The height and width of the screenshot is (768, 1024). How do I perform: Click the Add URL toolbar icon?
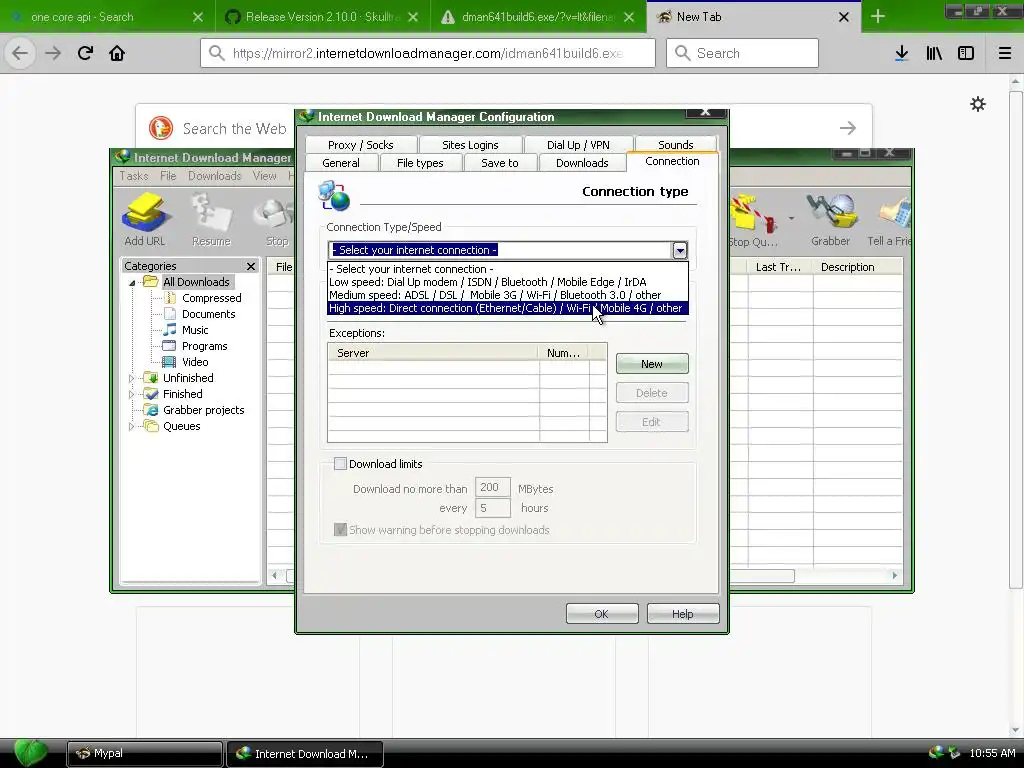click(145, 220)
